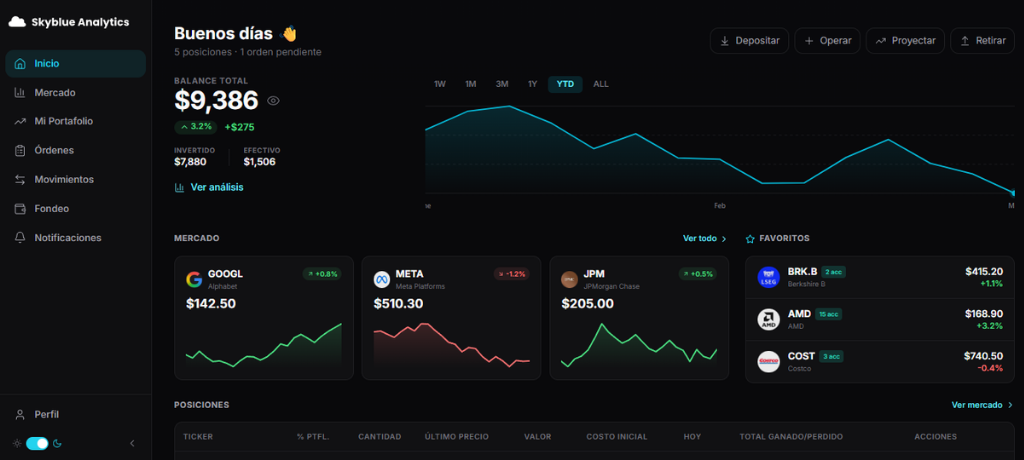Click the Fondeo wallet icon

pos(20,208)
